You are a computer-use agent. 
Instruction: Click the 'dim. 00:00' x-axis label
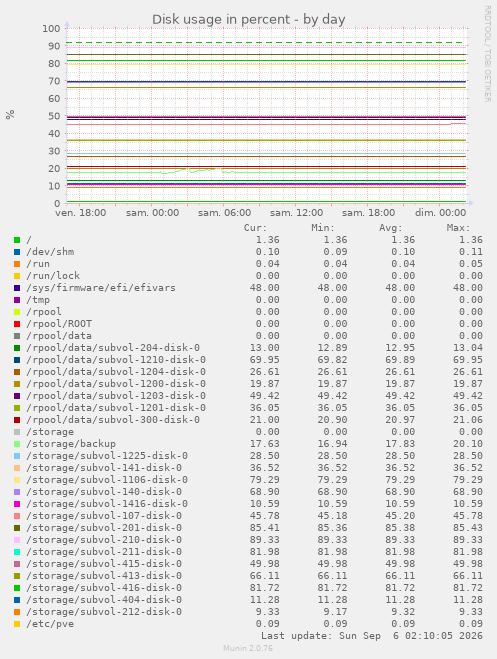[440, 213]
